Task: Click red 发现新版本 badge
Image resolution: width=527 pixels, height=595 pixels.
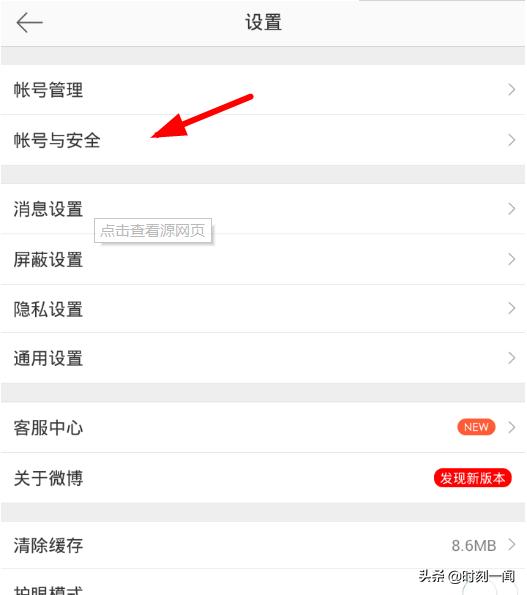Action: point(473,478)
